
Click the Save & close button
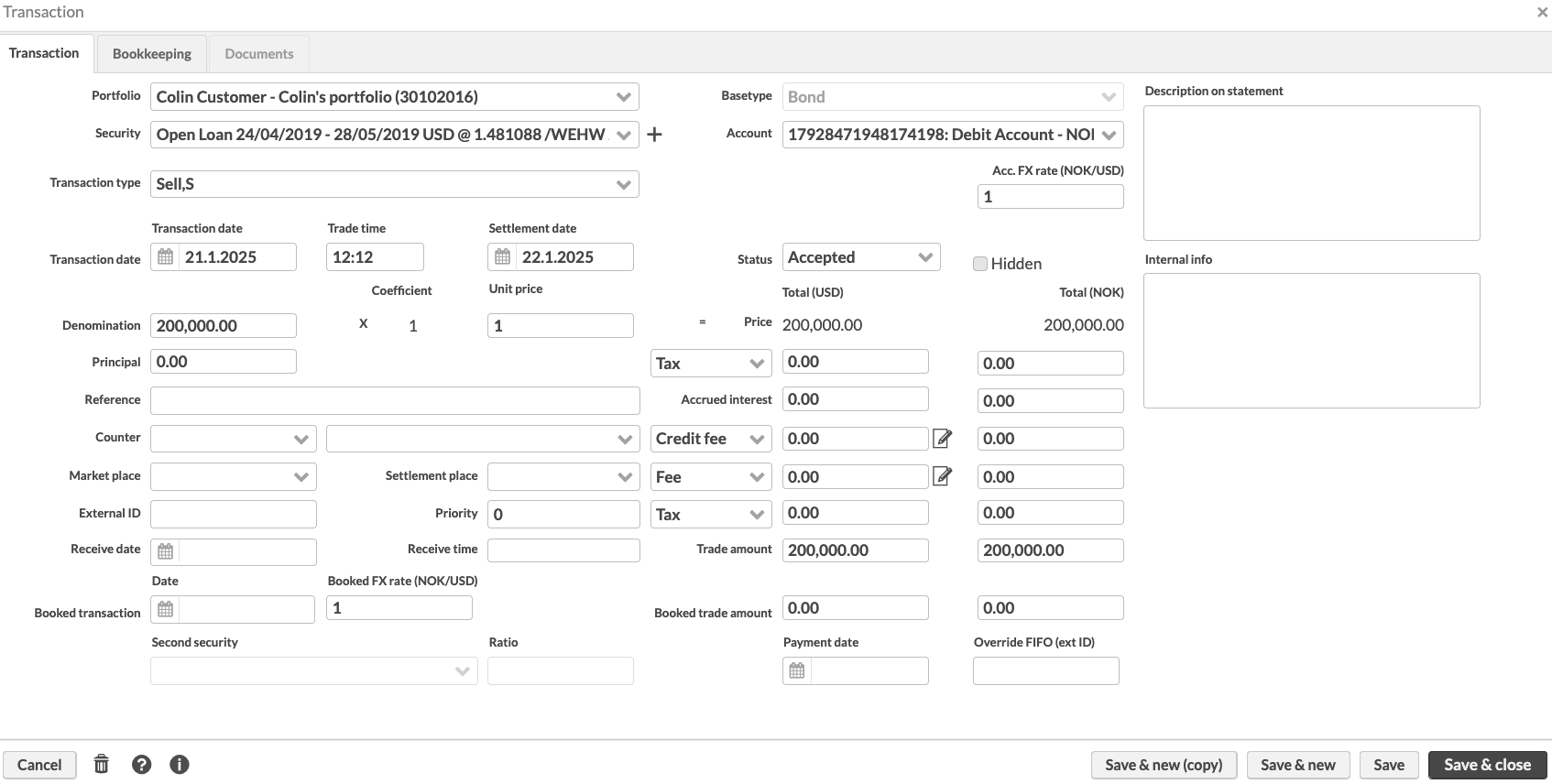pos(1488,765)
